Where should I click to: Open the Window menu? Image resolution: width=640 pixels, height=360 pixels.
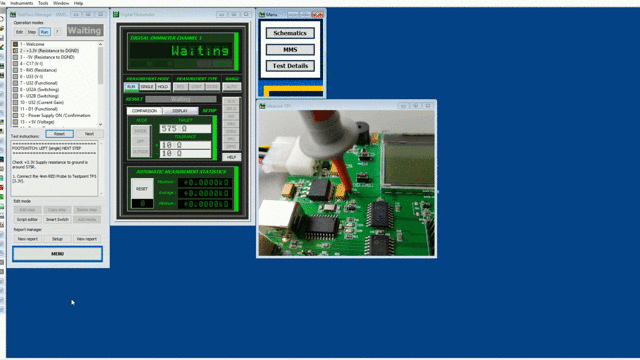(x=61, y=3)
